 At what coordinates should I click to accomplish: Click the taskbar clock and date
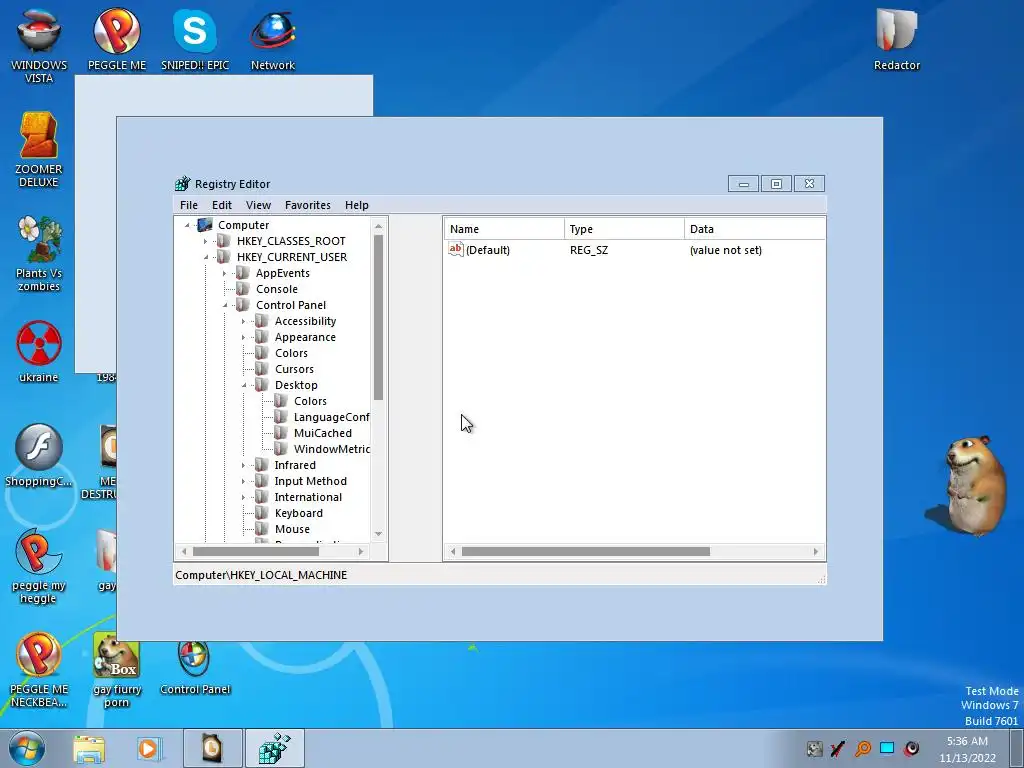point(967,749)
